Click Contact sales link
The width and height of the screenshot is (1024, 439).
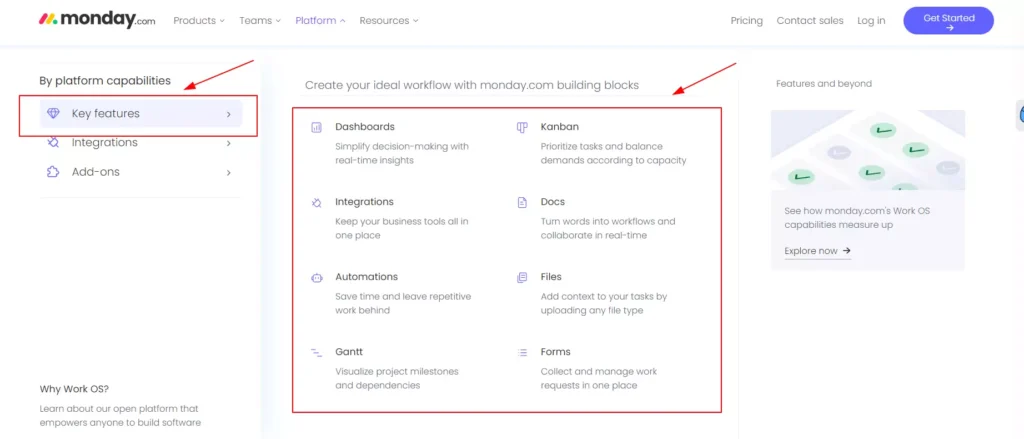tap(810, 20)
